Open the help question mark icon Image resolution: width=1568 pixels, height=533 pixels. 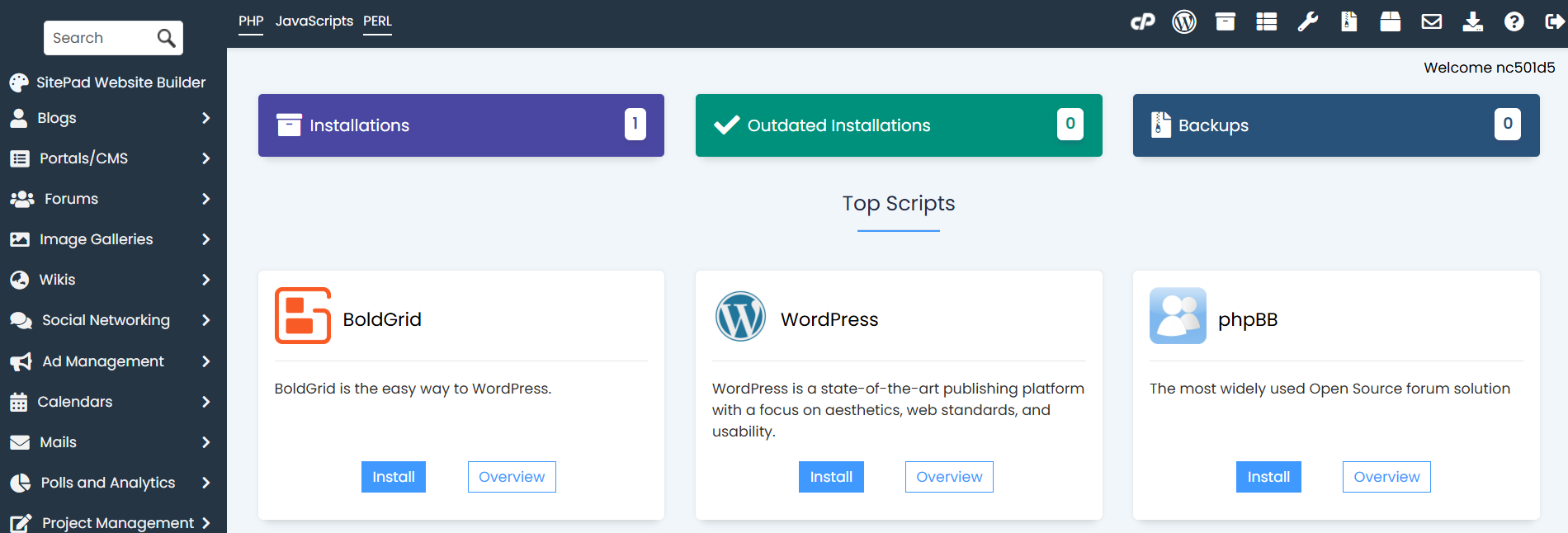tap(1514, 21)
